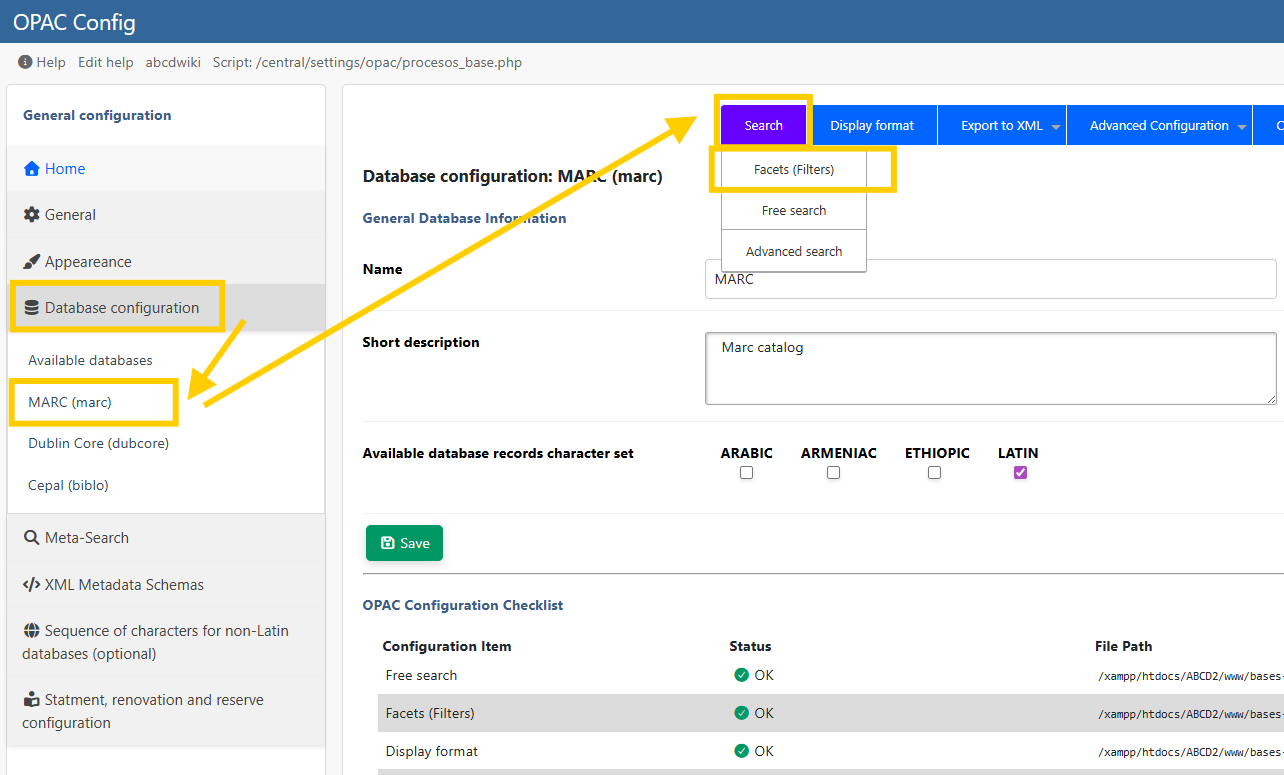1284x775 pixels.
Task: Click the General gear icon
Action: (x=32, y=215)
